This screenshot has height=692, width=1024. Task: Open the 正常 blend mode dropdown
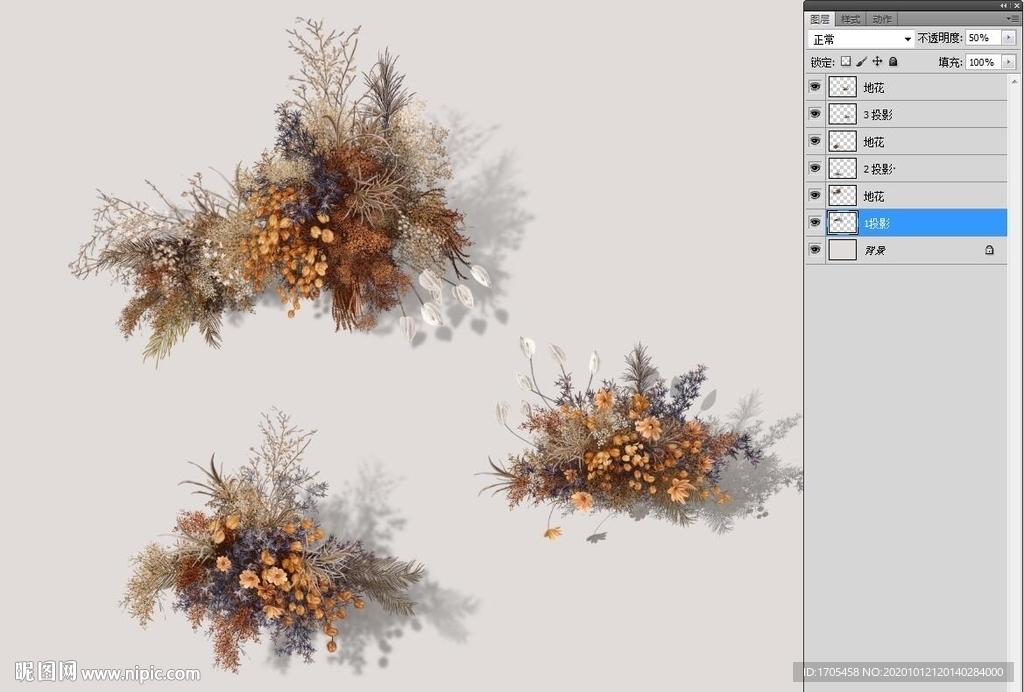[862, 39]
